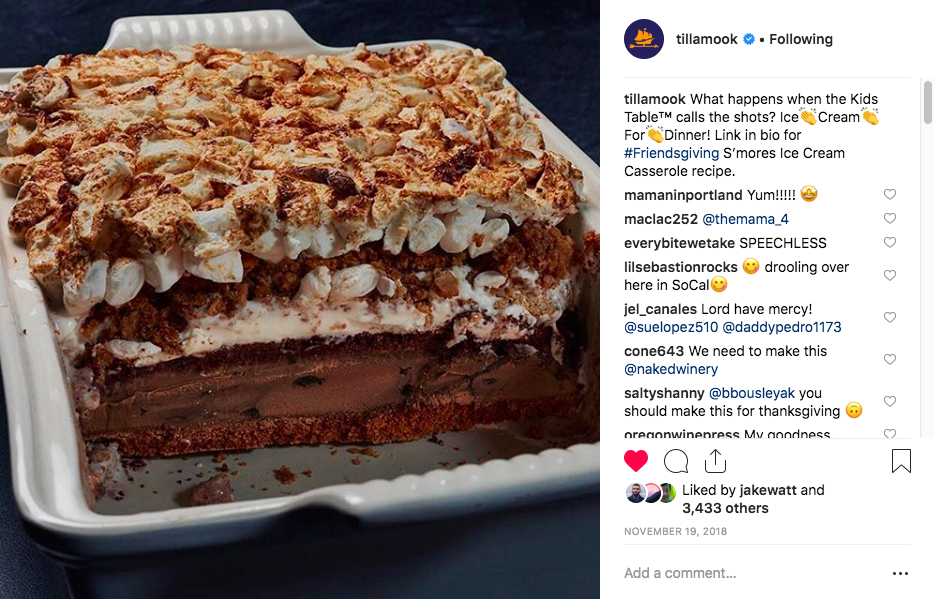Like the saltyshanny comment heart
This screenshot has height=599, width=934.
(890, 401)
